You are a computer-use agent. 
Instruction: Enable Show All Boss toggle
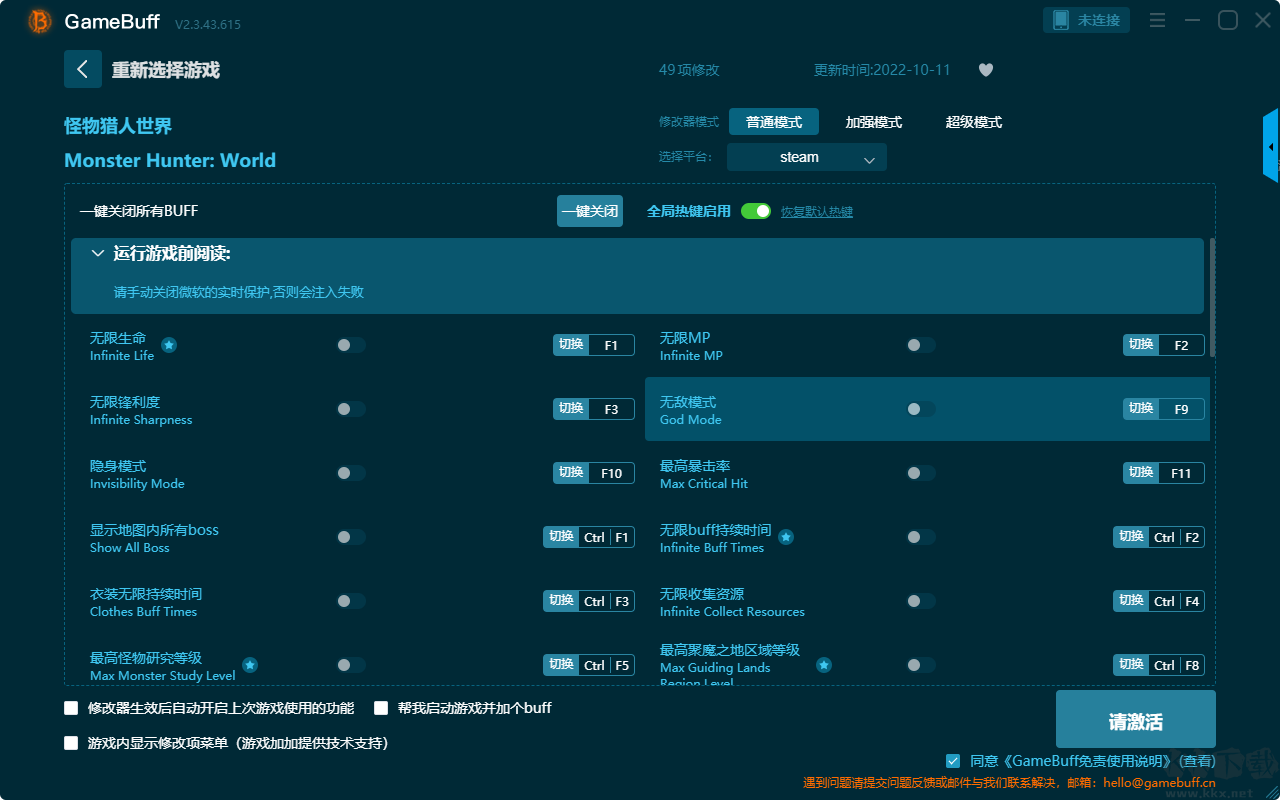pos(351,537)
